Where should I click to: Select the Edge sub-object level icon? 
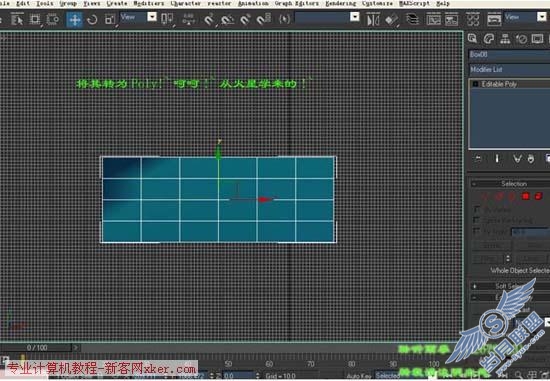pyautogui.click(x=499, y=196)
